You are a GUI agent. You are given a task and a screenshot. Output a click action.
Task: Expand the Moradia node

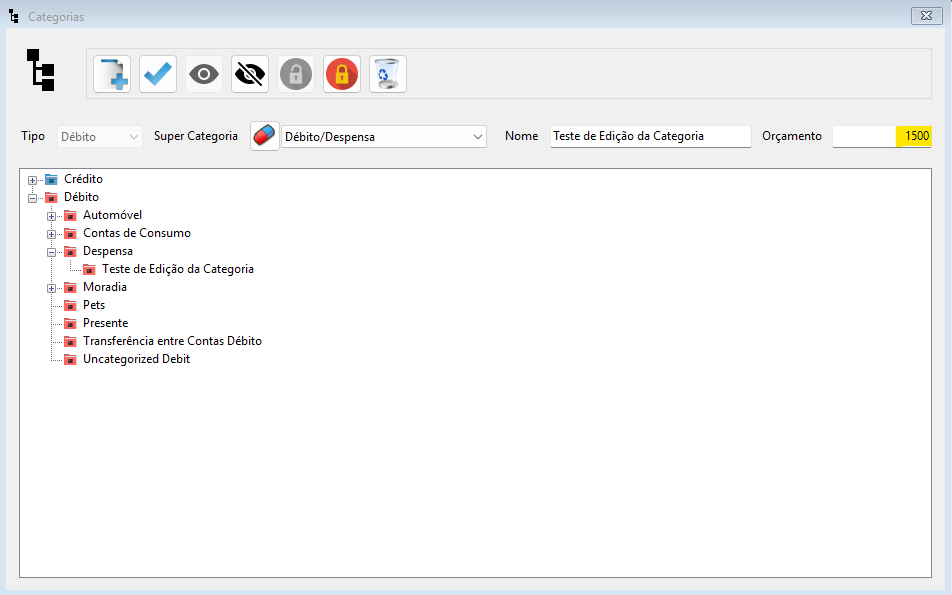click(x=52, y=288)
